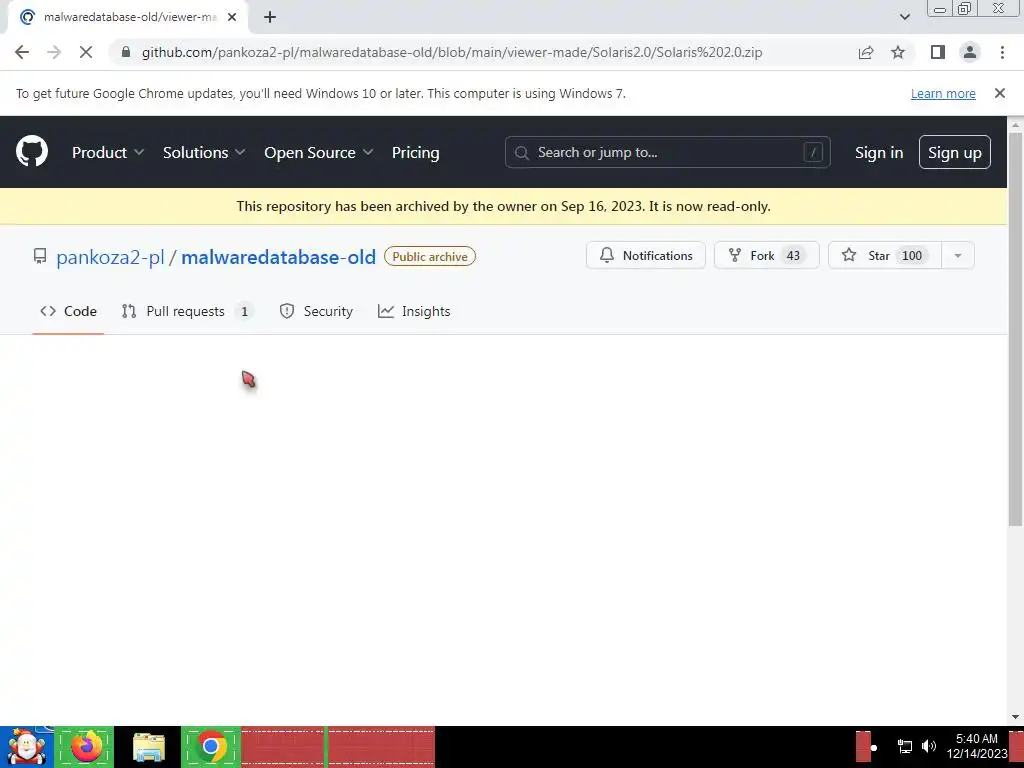Click the Public archive badge
Screen dimensions: 1024x768
pos(430,257)
